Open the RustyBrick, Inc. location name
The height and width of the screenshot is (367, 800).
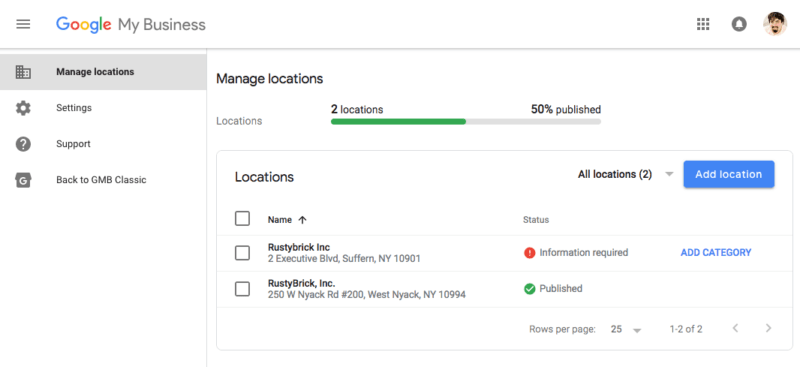point(302,283)
